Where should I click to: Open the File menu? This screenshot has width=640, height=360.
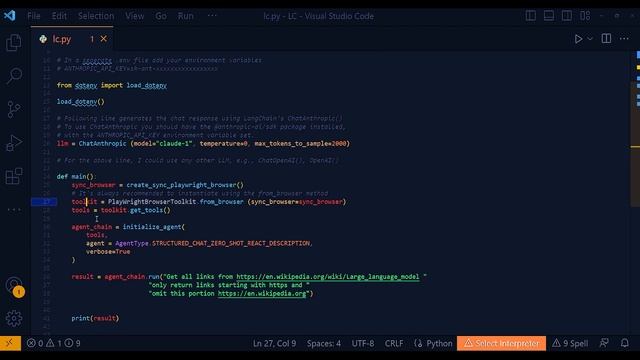point(34,16)
